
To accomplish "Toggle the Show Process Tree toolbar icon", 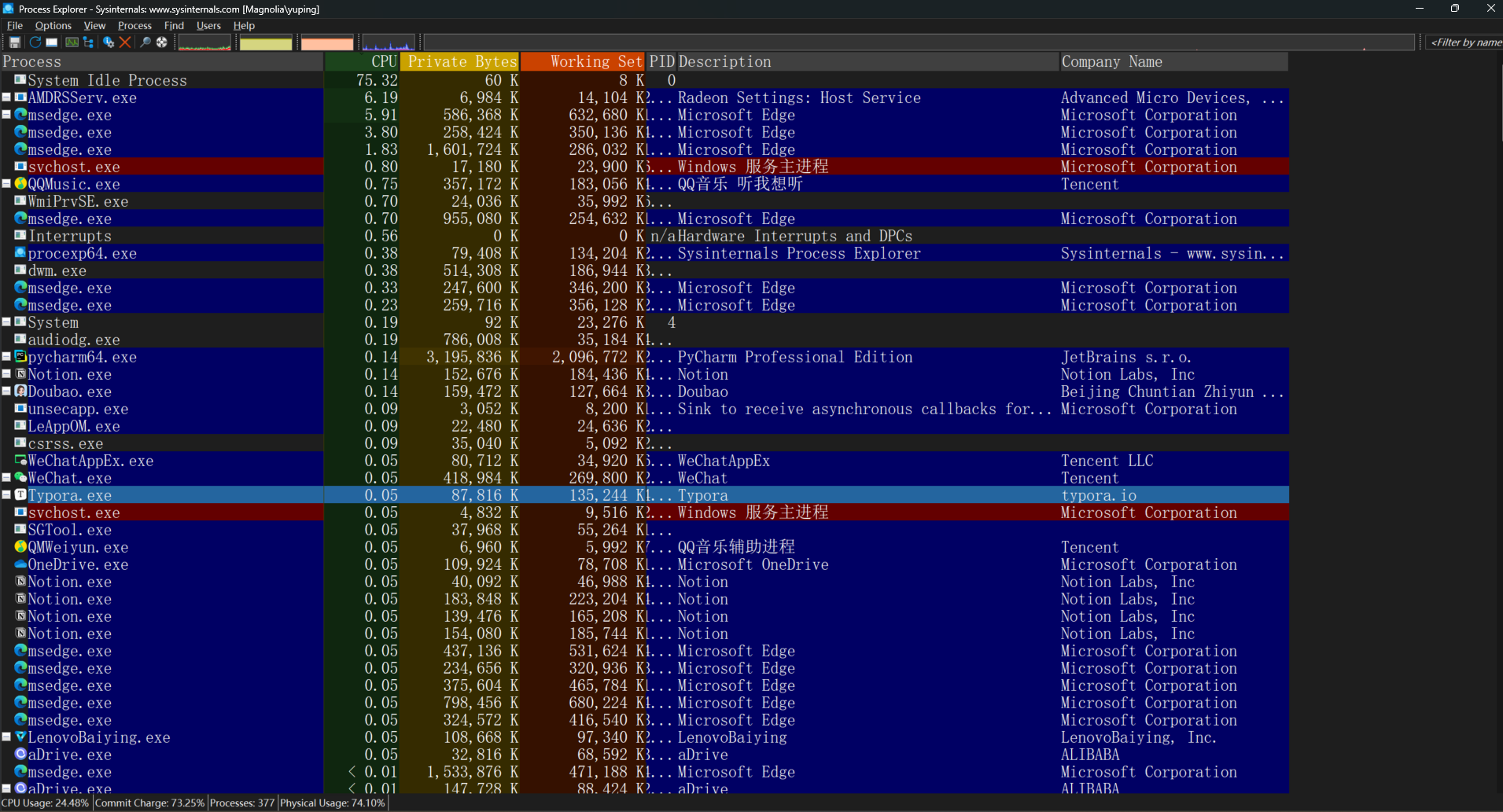I will [x=88, y=42].
